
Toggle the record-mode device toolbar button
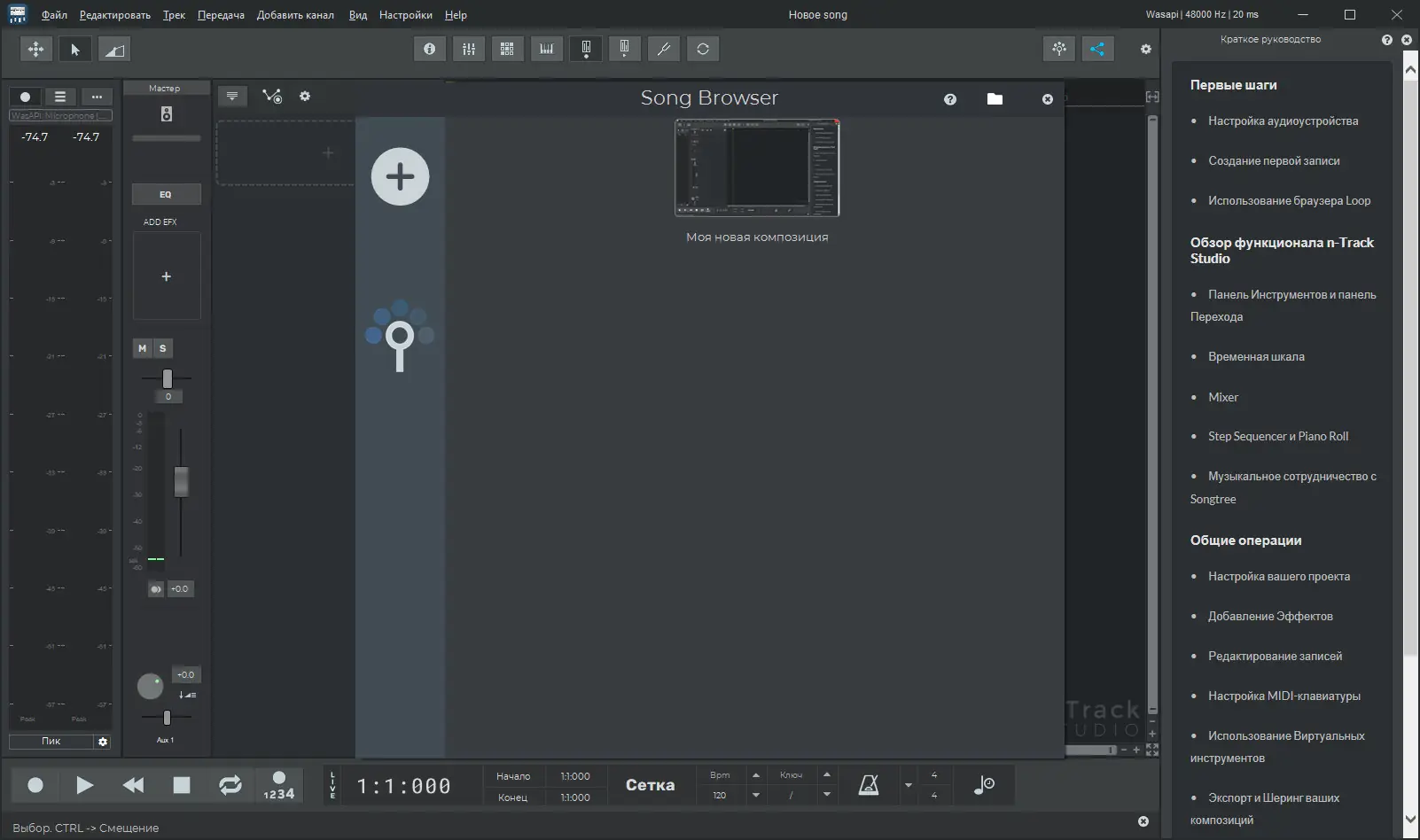(586, 50)
